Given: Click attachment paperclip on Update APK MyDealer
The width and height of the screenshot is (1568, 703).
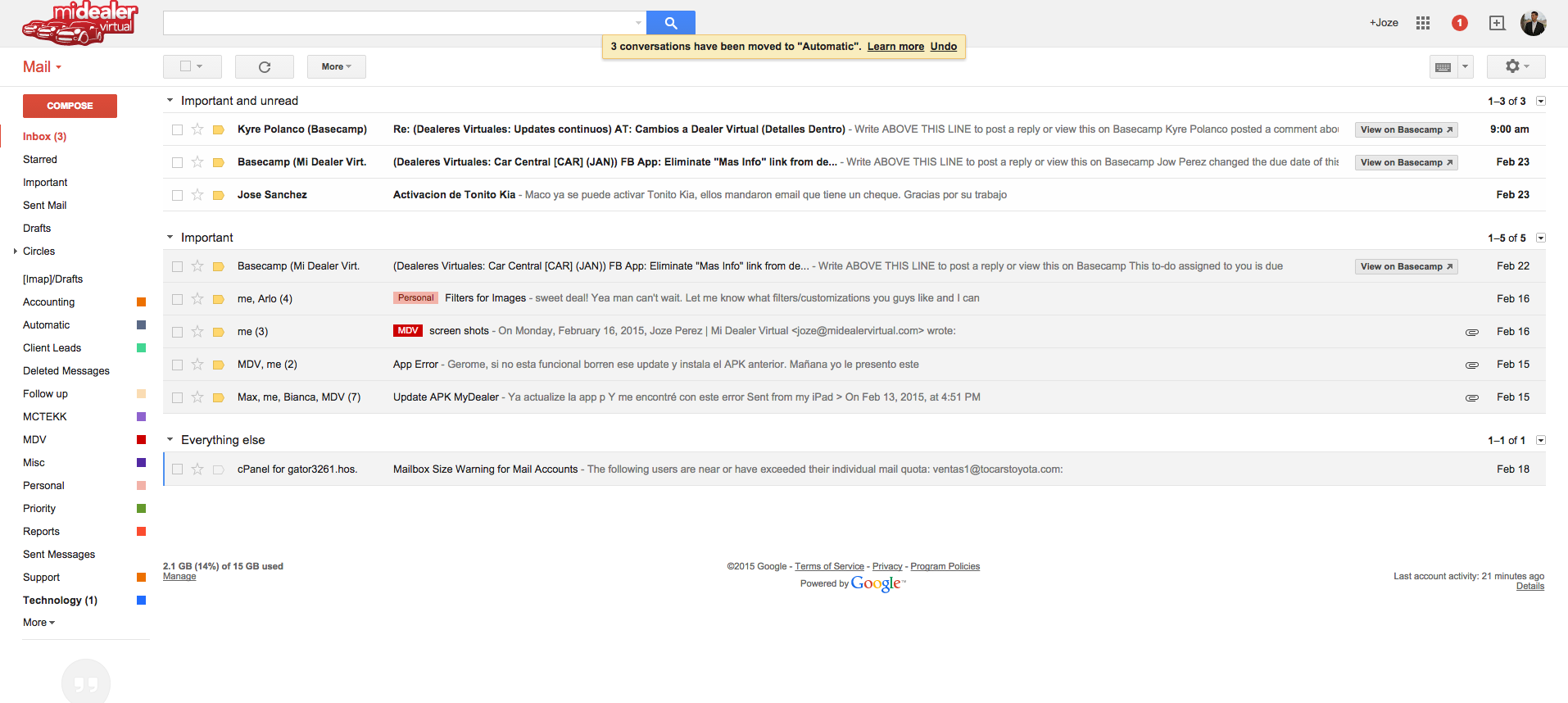Looking at the screenshot, I should pyautogui.click(x=1472, y=397).
